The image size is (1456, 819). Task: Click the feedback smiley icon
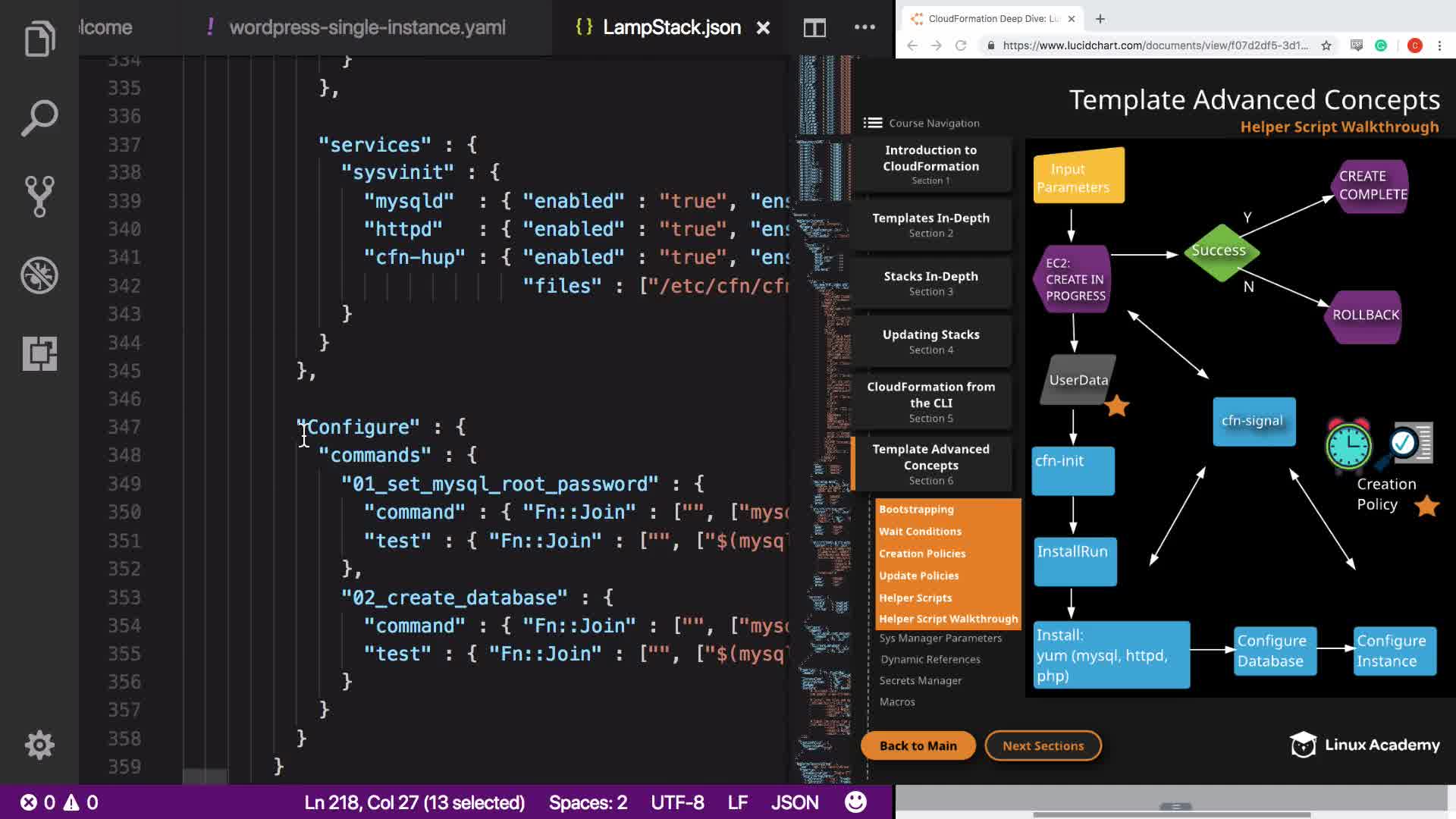point(855,802)
